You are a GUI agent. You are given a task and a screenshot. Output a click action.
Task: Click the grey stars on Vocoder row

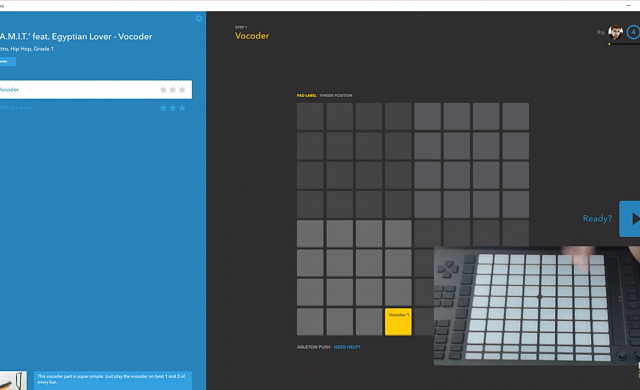point(173,90)
